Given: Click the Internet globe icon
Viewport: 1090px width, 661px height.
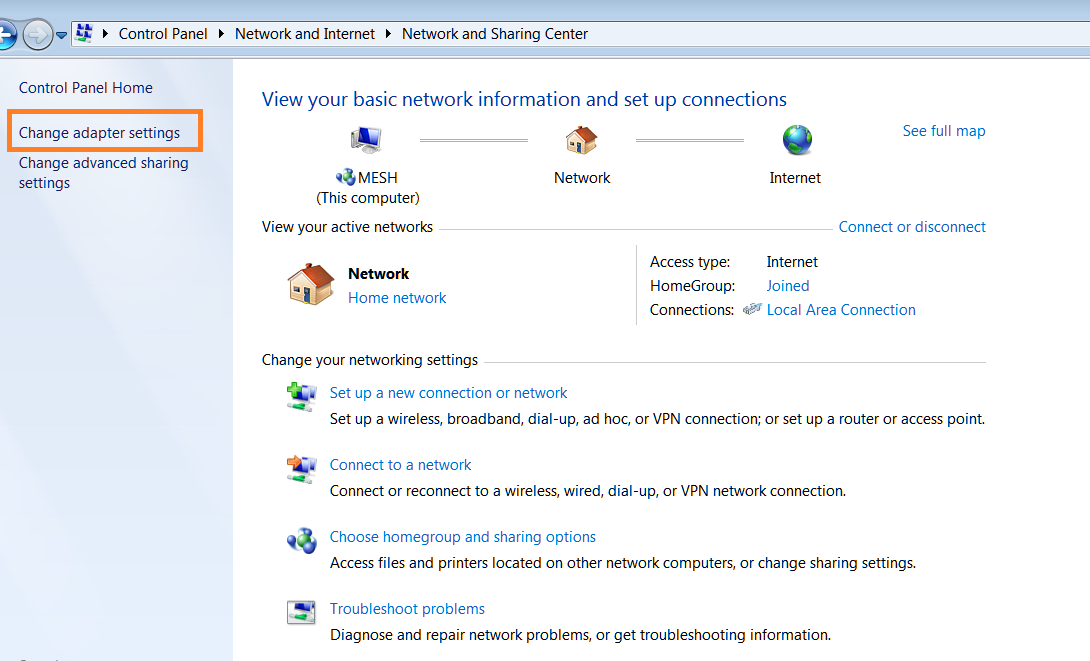Looking at the screenshot, I should tap(797, 140).
